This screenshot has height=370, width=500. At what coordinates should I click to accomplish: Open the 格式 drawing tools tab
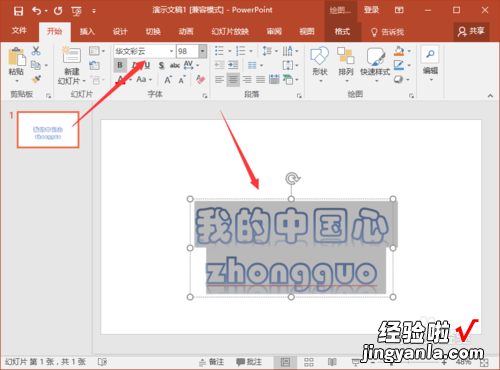[x=342, y=32]
